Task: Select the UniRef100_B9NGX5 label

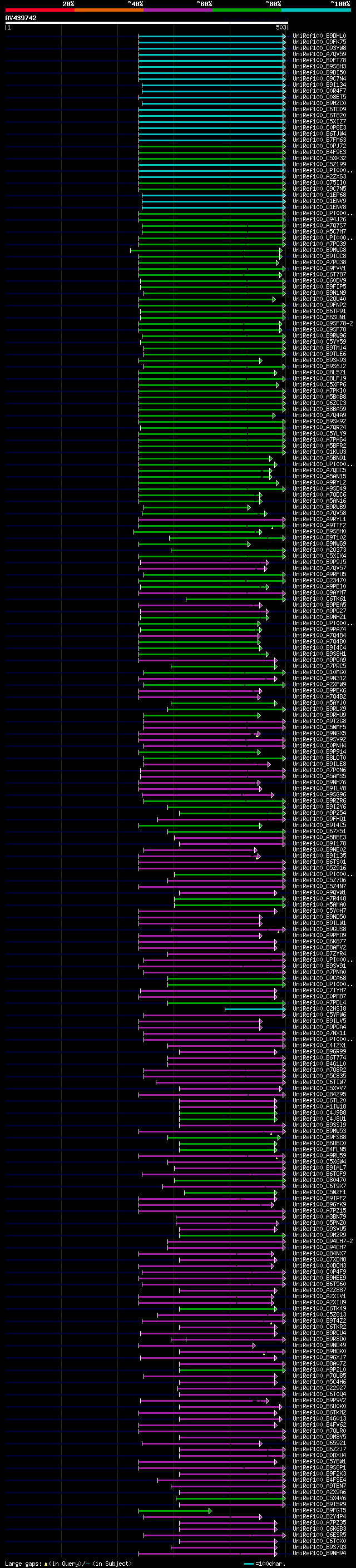Action: click(x=319, y=734)
